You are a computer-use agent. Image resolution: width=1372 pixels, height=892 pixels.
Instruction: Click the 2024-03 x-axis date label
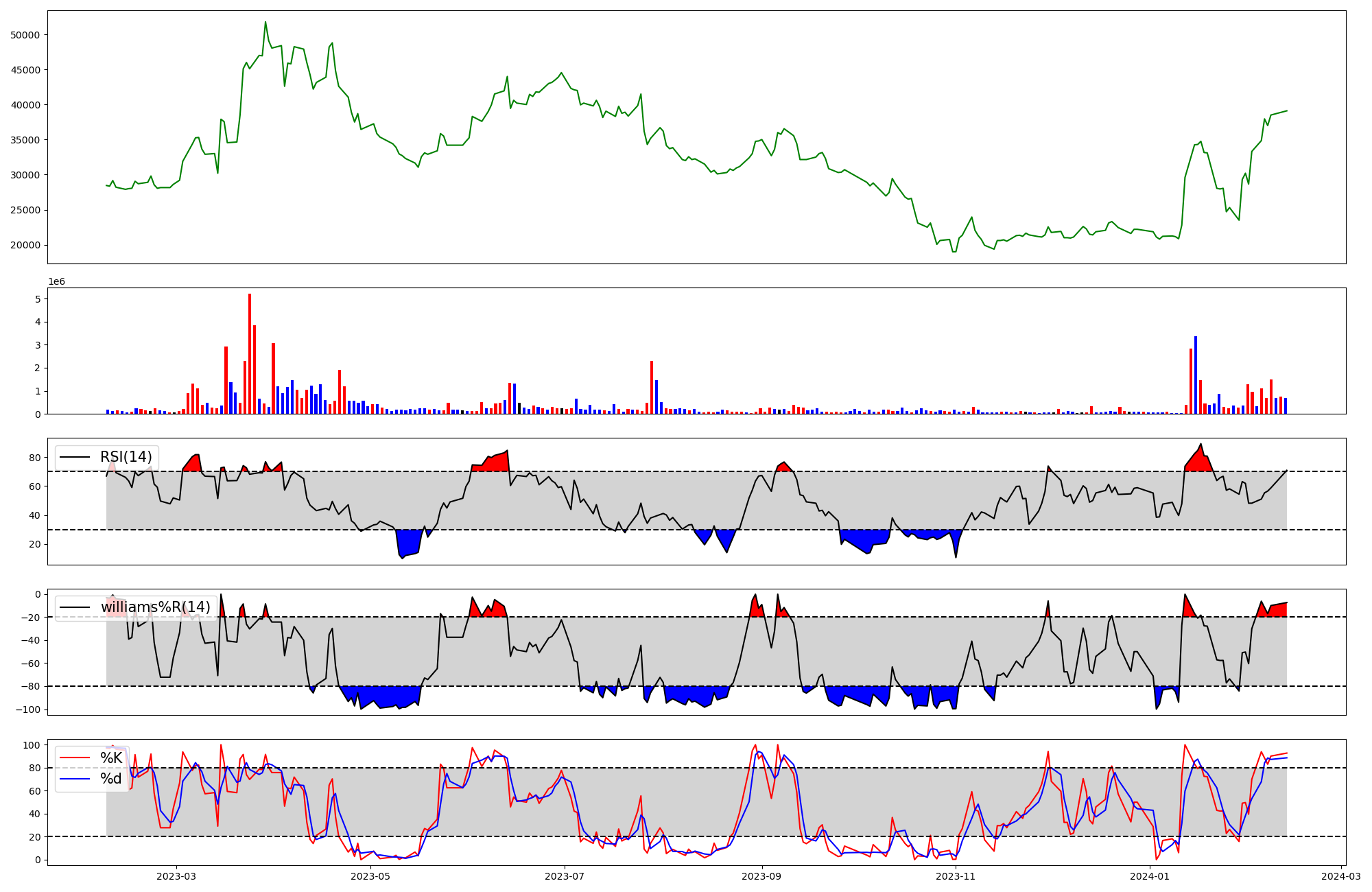tap(1340, 876)
